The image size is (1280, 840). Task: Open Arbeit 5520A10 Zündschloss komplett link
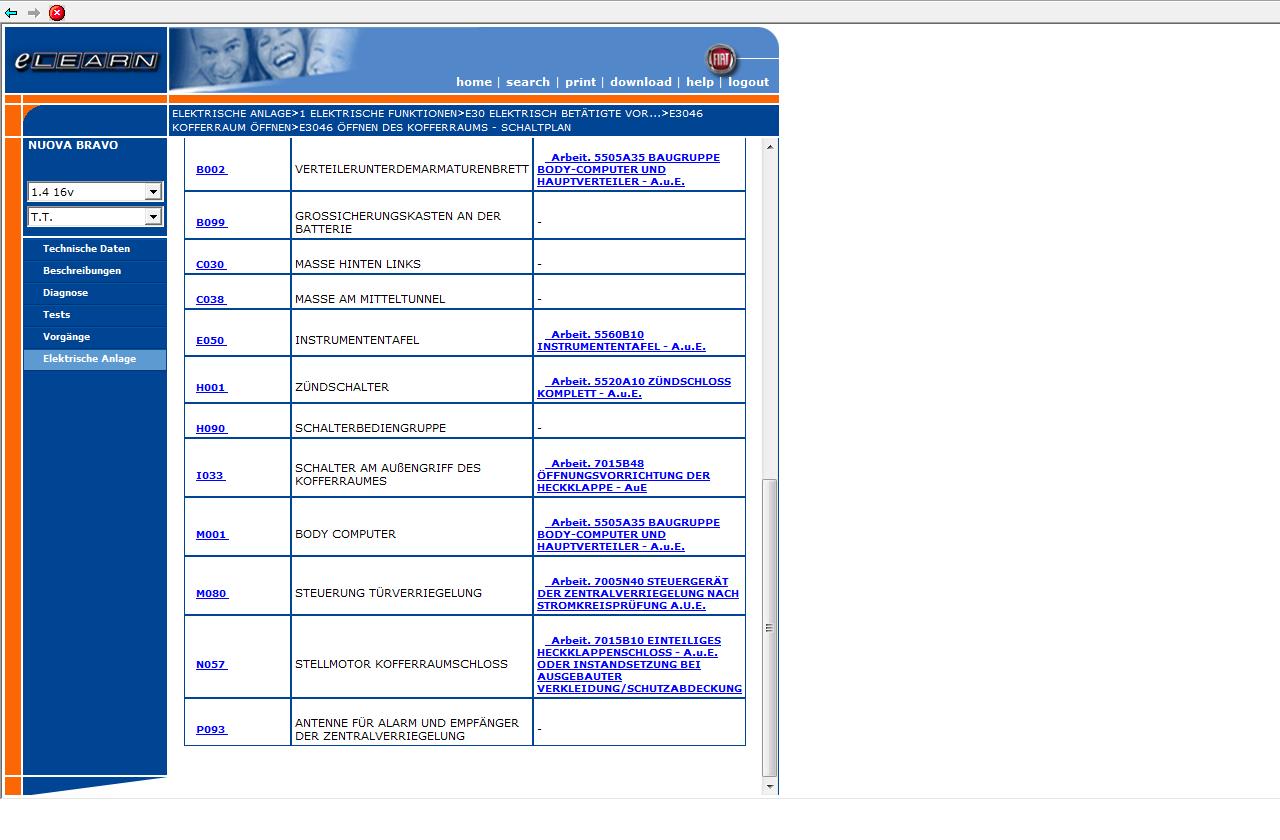633,388
